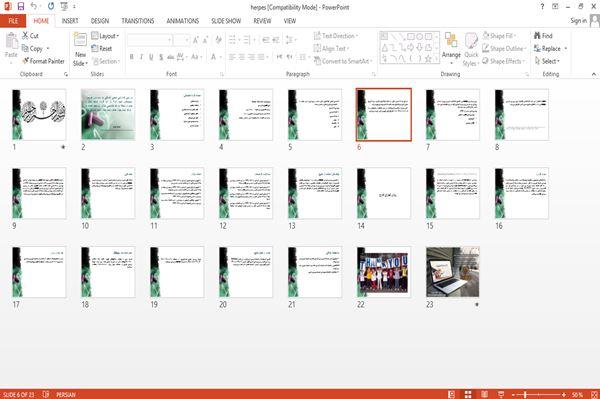
Task: Click the Cut scissors command
Action: 30,36
